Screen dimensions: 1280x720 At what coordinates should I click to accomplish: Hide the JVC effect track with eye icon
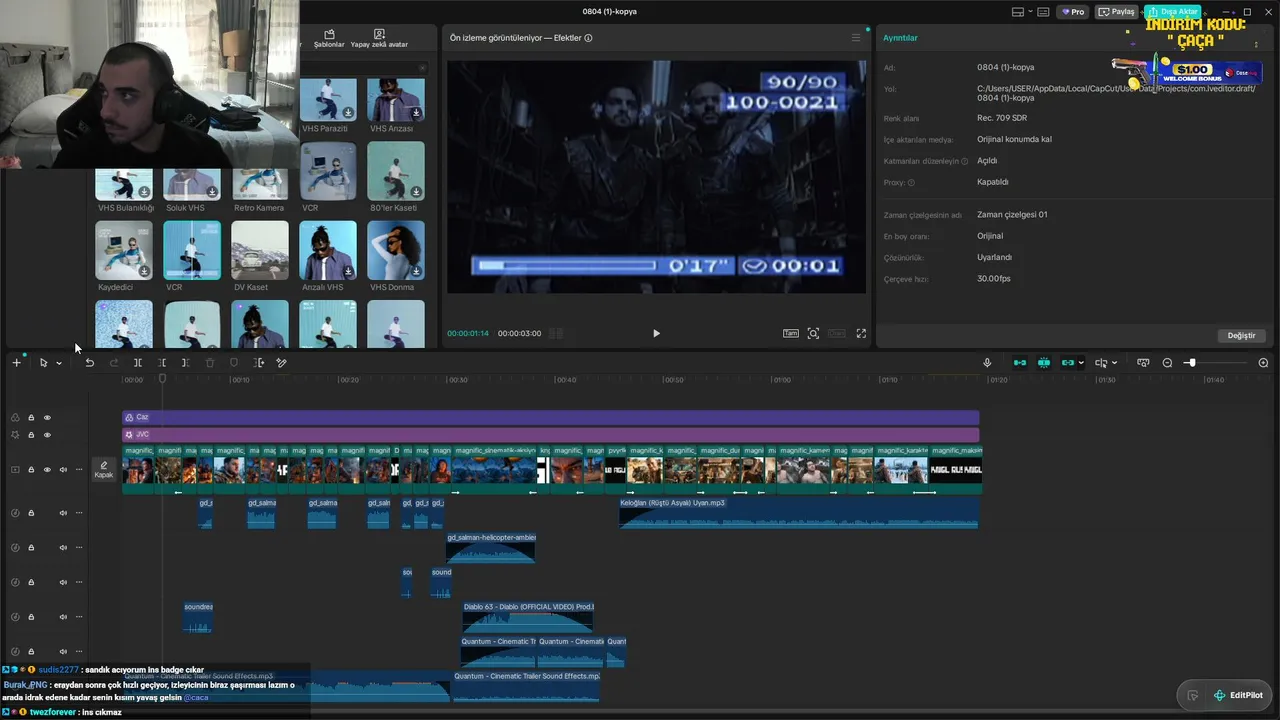pos(47,435)
